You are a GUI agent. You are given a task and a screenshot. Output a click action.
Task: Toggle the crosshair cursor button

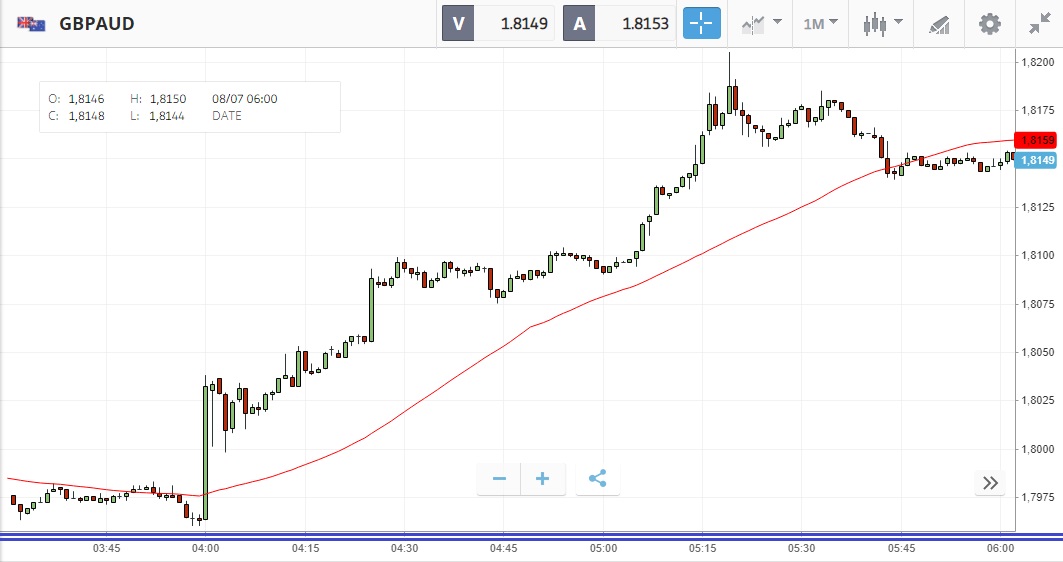701,23
